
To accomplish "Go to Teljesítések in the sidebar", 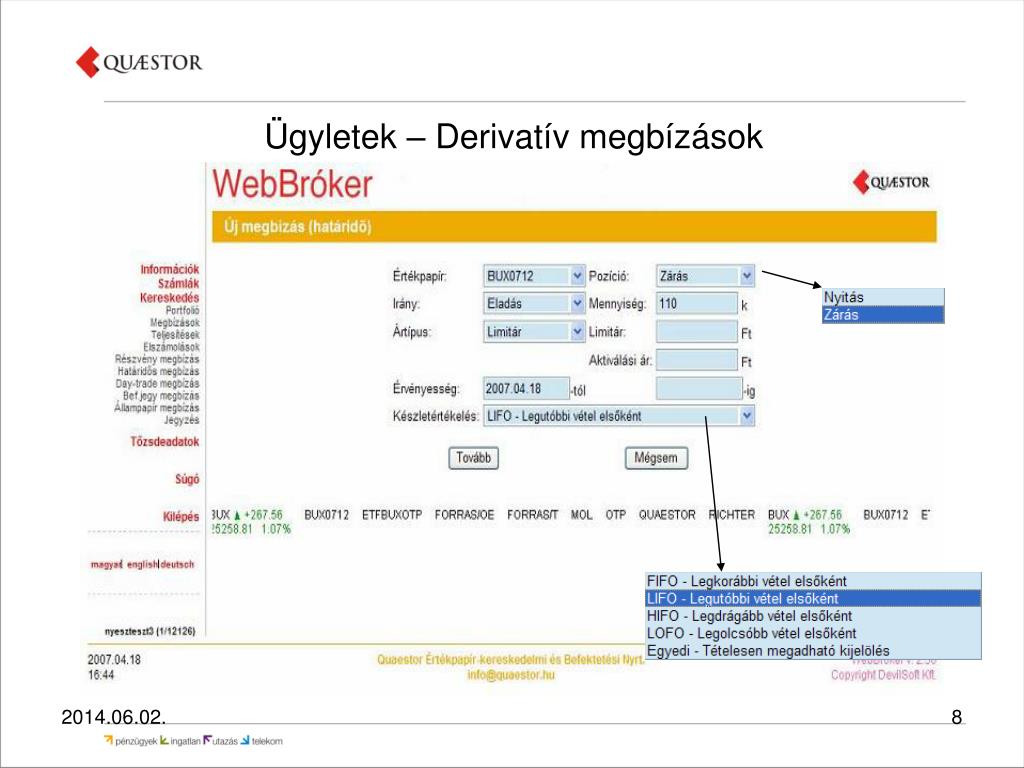I will (x=175, y=335).
